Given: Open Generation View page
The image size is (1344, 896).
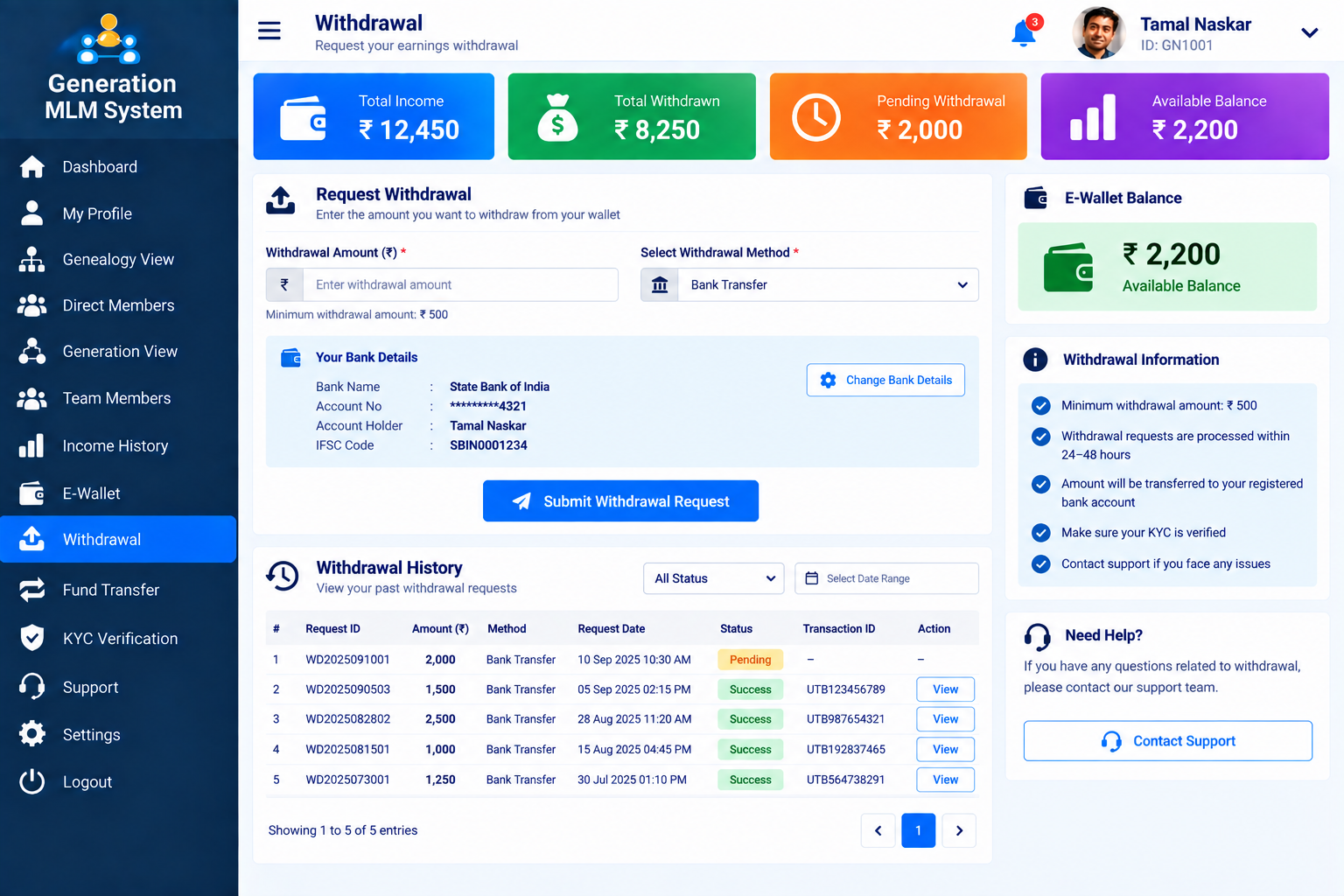Looking at the screenshot, I should tap(118, 352).
